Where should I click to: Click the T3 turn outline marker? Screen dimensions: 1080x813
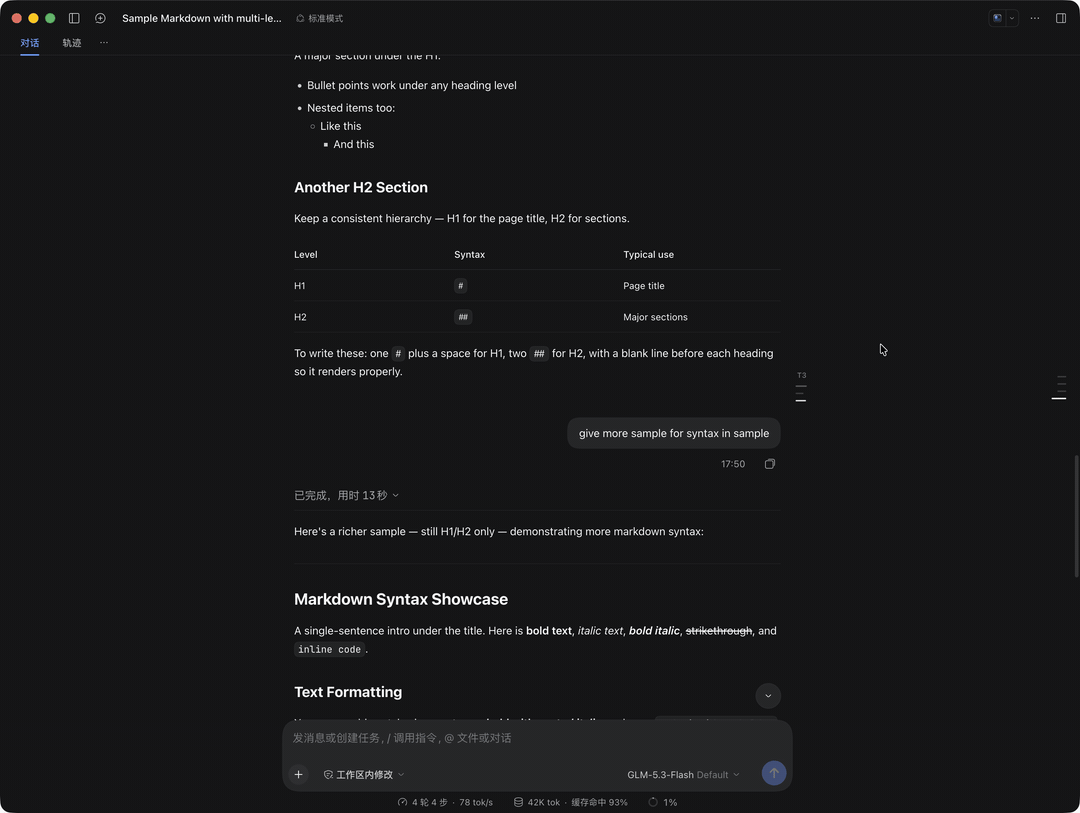pos(801,375)
